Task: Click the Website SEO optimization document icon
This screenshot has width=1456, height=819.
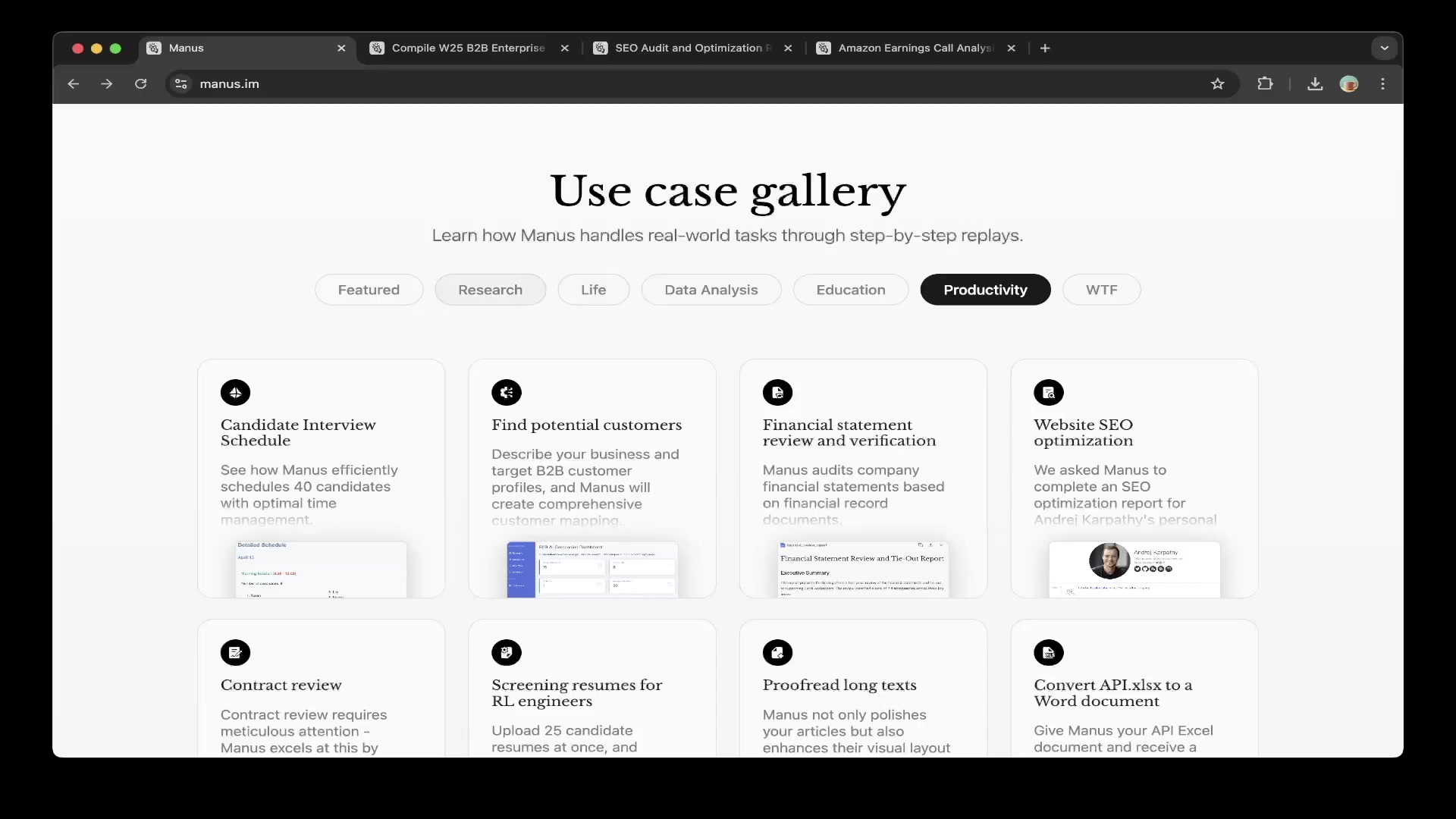Action: pyautogui.click(x=1049, y=393)
